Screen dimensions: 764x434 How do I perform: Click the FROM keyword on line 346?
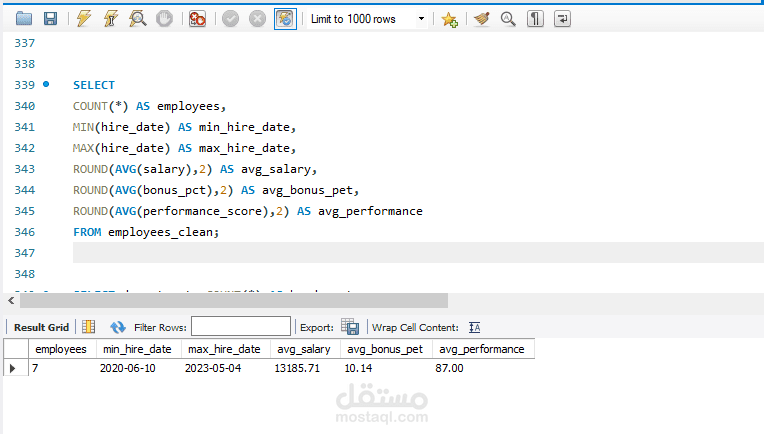tap(87, 232)
